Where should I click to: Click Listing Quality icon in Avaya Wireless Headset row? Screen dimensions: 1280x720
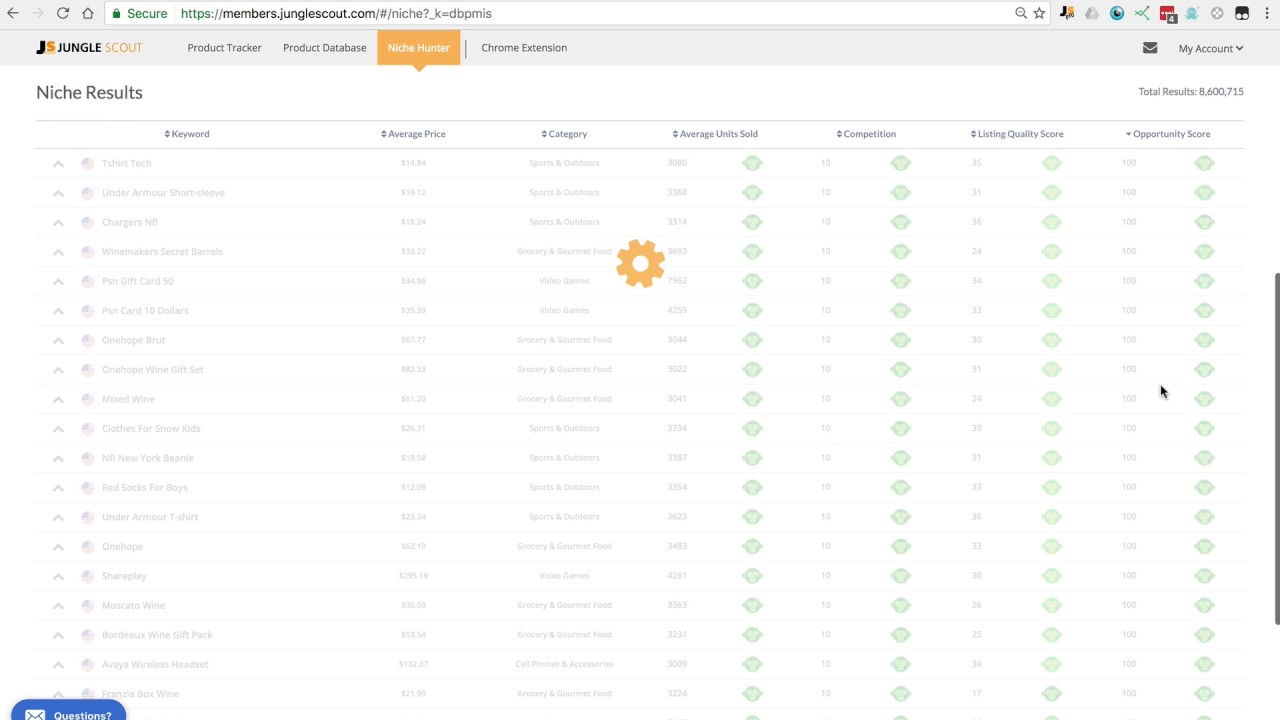click(1051, 664)
